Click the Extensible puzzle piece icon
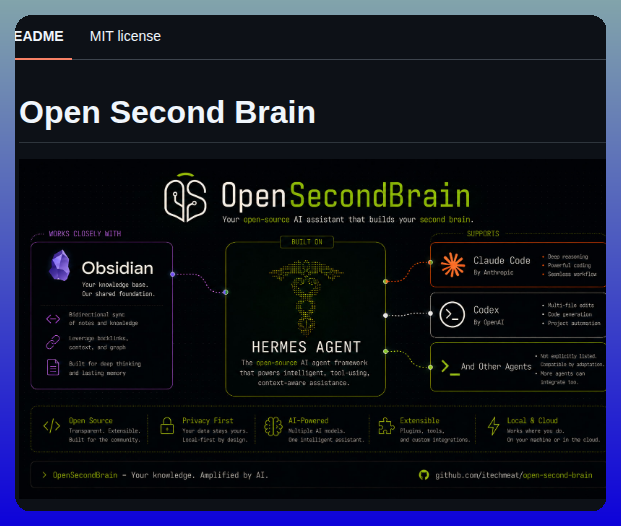Image resolution: width=621 pixels, height=526 pixels. point(386,426)
